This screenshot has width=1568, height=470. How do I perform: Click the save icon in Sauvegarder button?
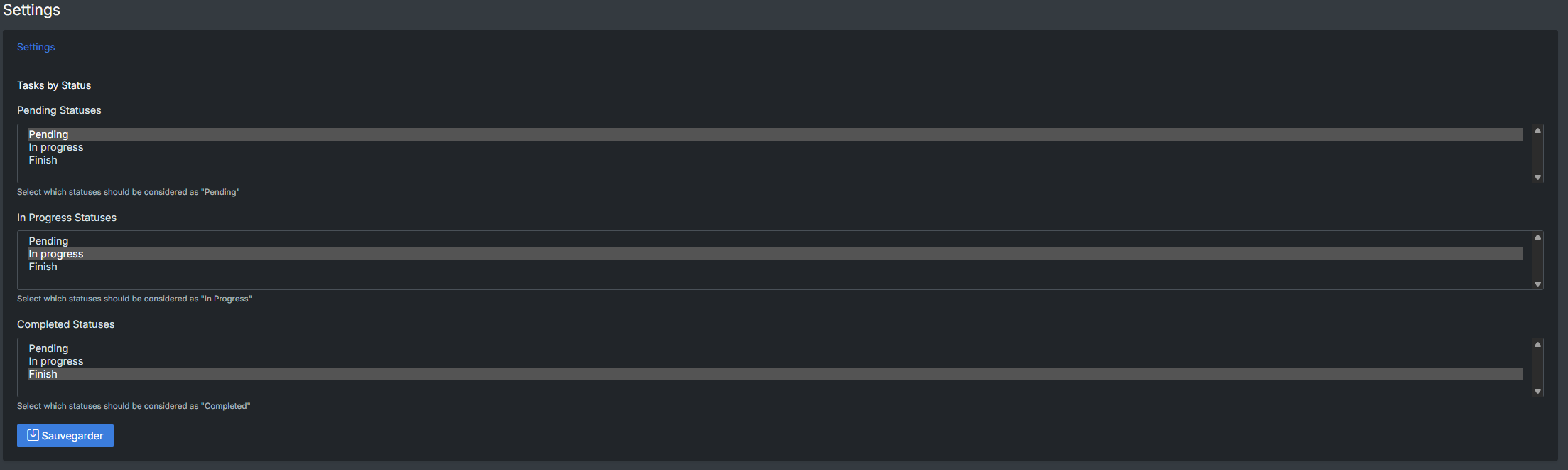33,435
